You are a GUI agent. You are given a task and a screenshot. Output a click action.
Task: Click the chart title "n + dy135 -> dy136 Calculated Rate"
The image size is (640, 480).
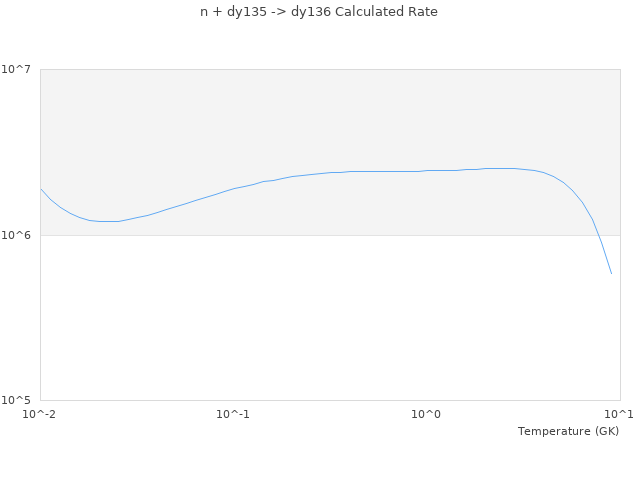(319, 12)
